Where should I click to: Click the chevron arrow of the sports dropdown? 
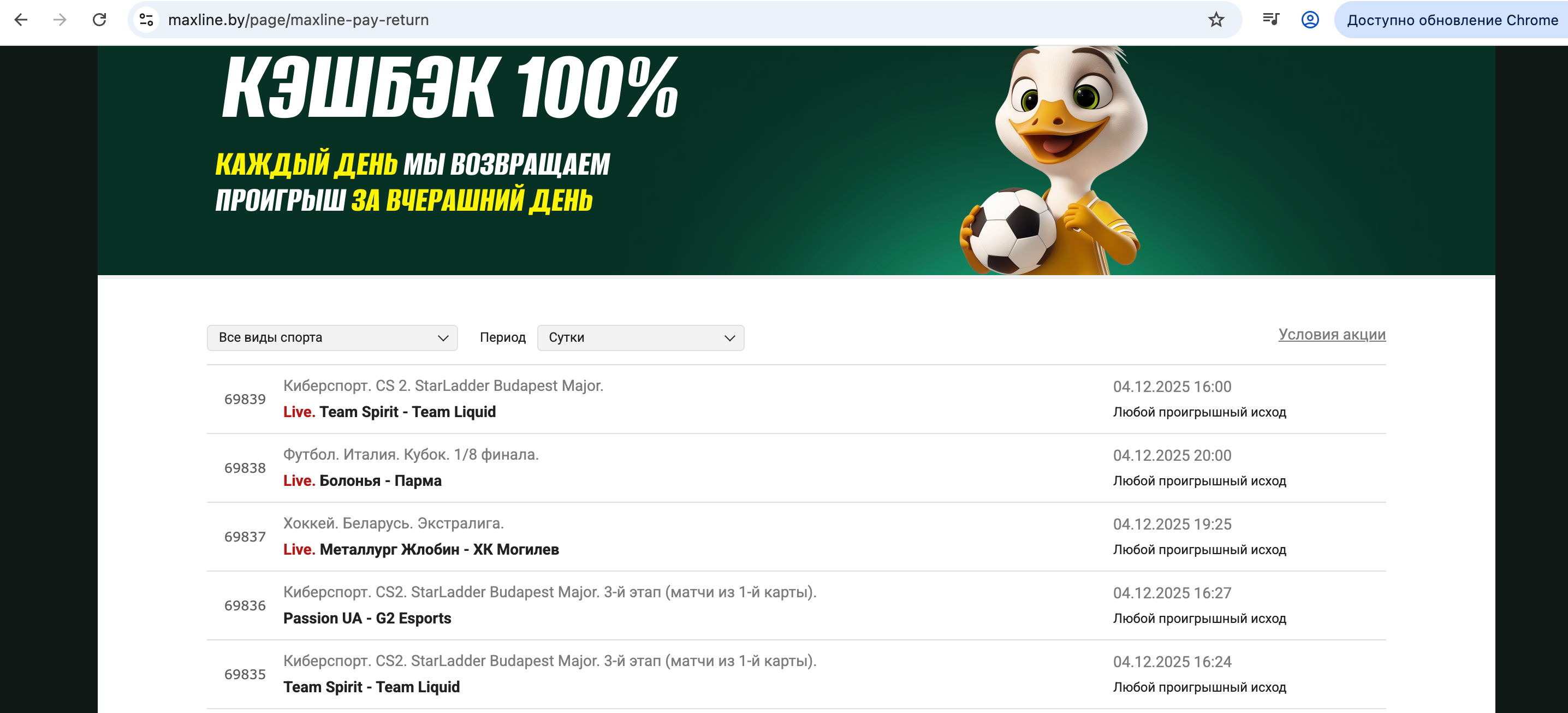point(443,338)
